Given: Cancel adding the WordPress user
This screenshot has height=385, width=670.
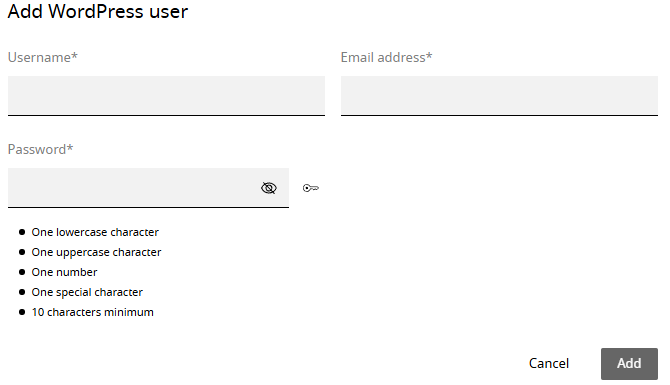Looking at the screenshot, I should [x=549, y=364].
